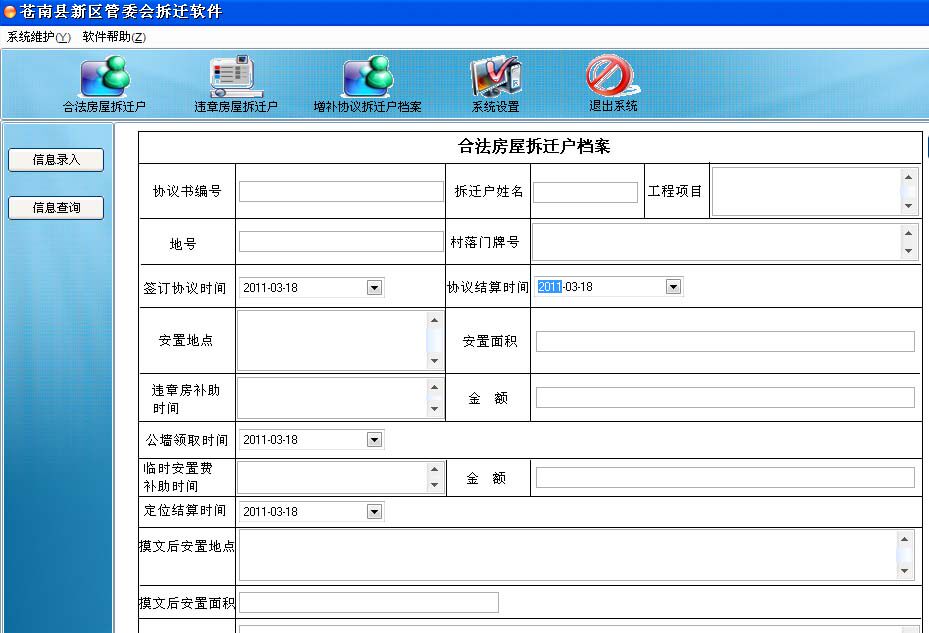929x633 pixels.
Task: Open the 系统维护 menu
Action: (x=39, y=37)
